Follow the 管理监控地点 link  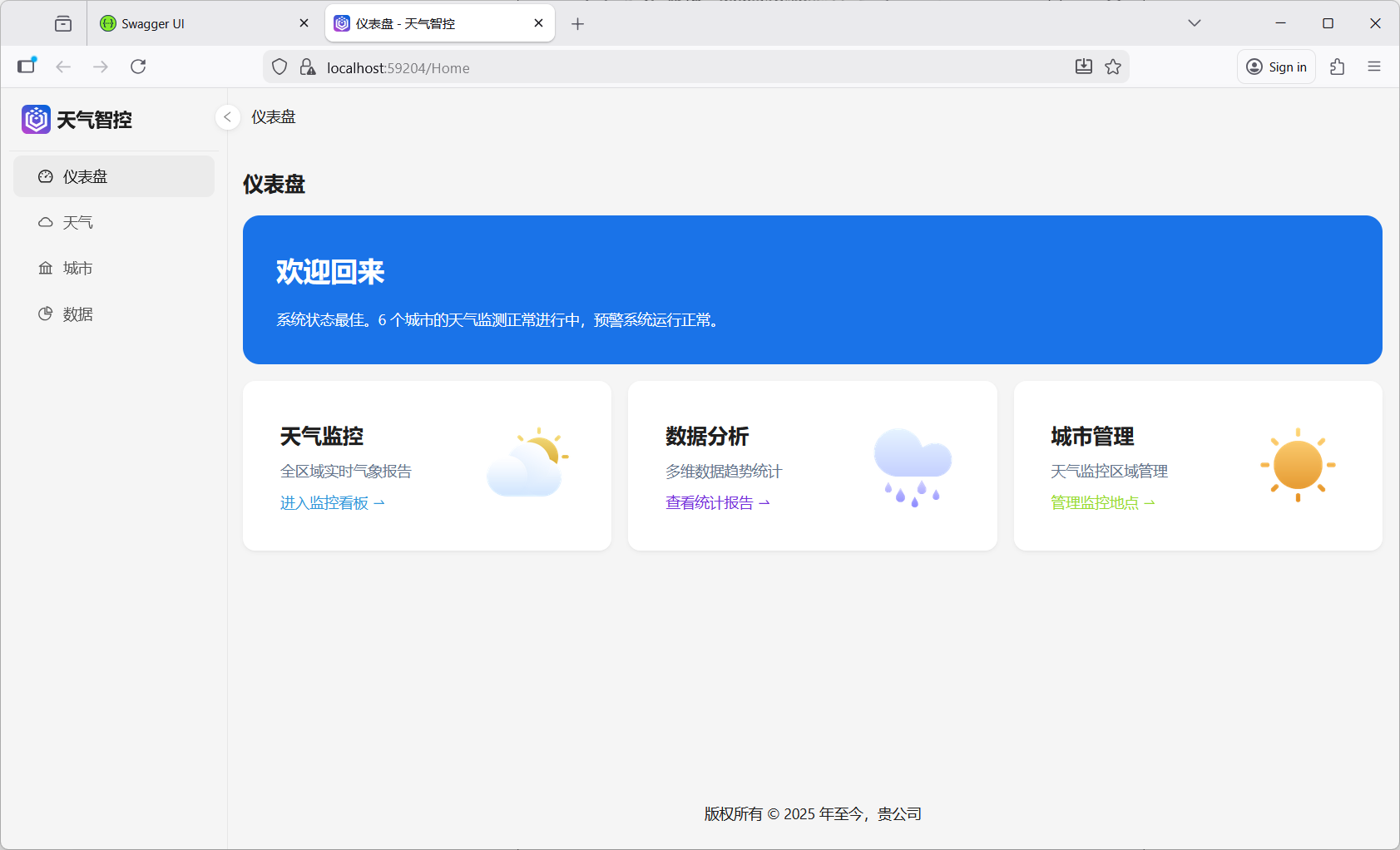point(1102,503)
